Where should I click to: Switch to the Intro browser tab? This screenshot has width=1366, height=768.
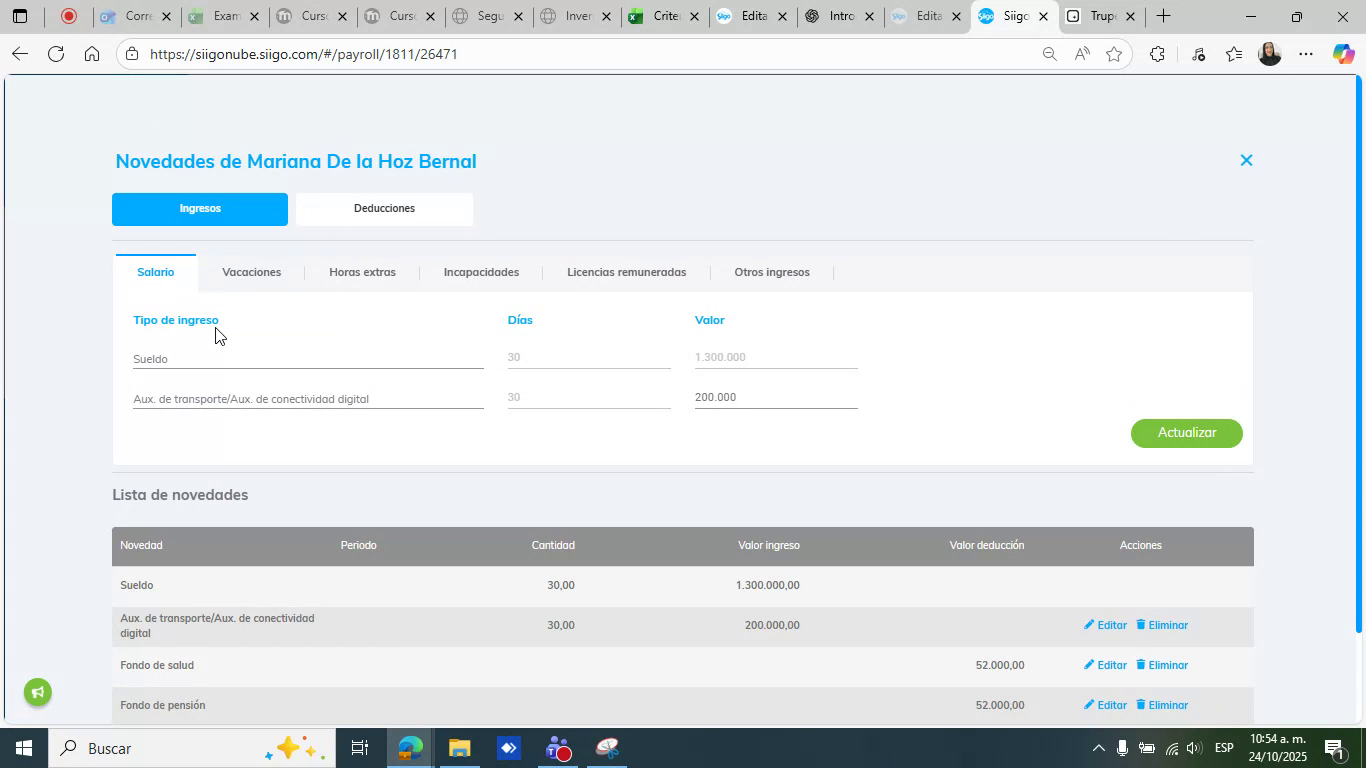tap(840, 16)
